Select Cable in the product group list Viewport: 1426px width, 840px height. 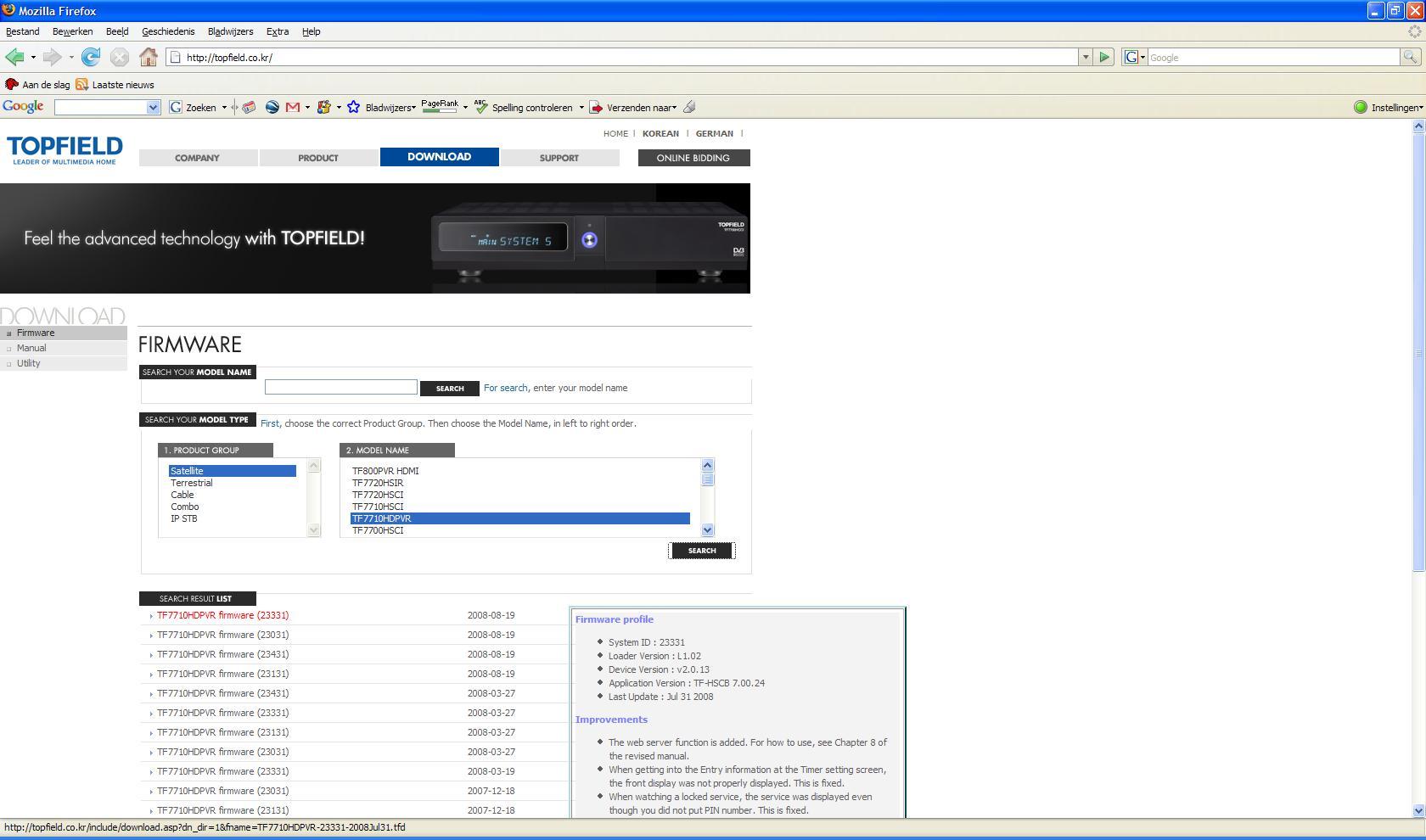(182, 495)
